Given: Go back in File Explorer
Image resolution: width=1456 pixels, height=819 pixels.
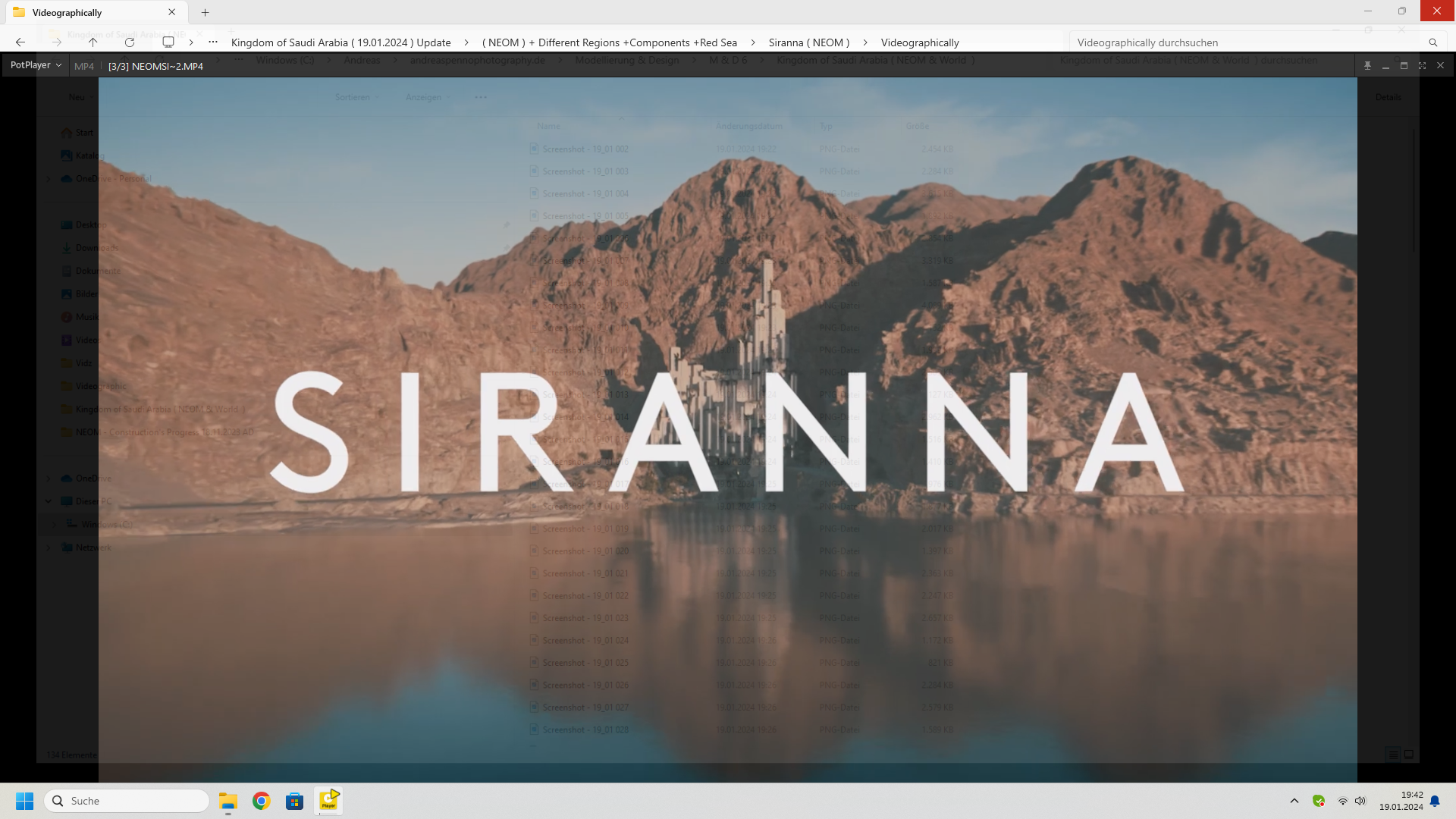Looking at the screenshot, I should click(20, 42).
